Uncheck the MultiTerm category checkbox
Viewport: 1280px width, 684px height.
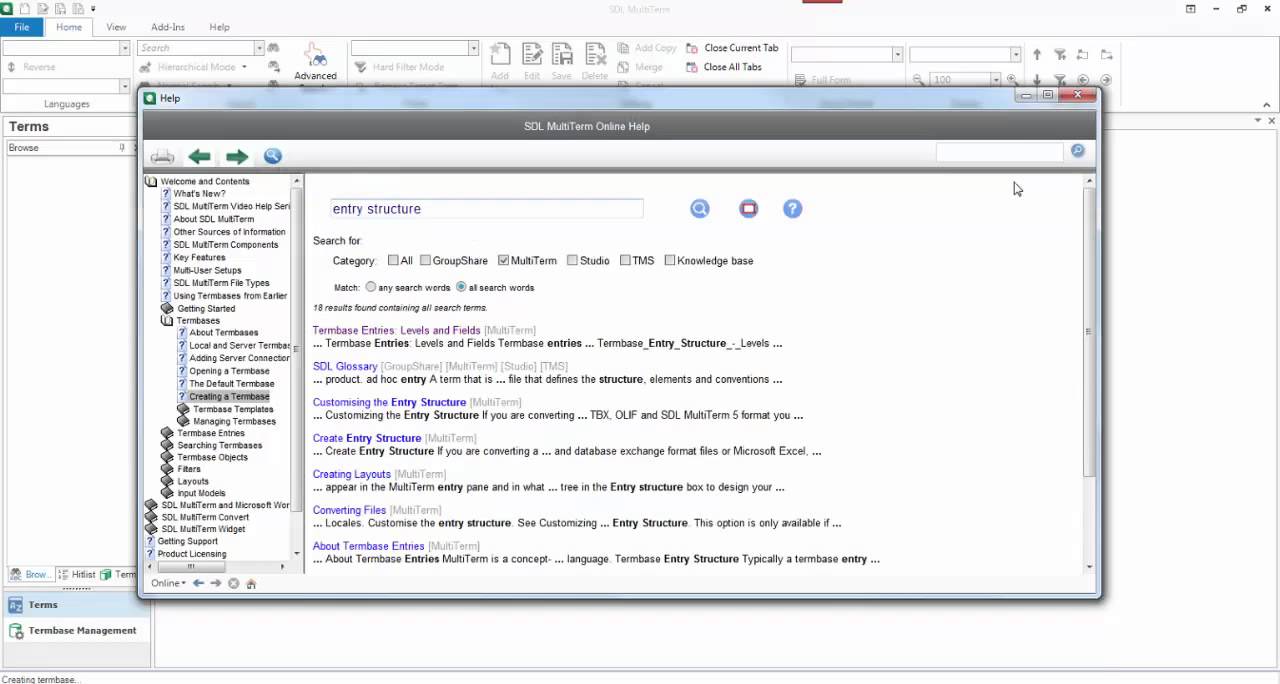tap(503, 260)
